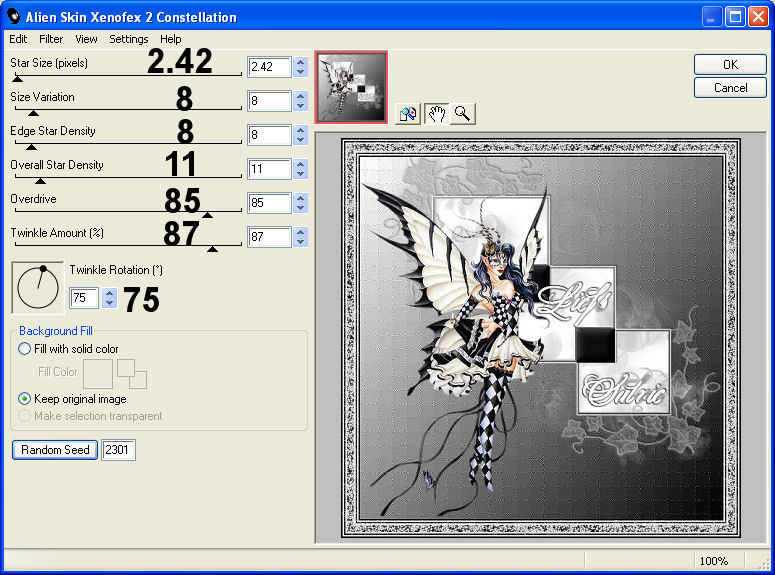The image size is (775, 575).
Task: Click the random seed number field
Action: point(118,450)
